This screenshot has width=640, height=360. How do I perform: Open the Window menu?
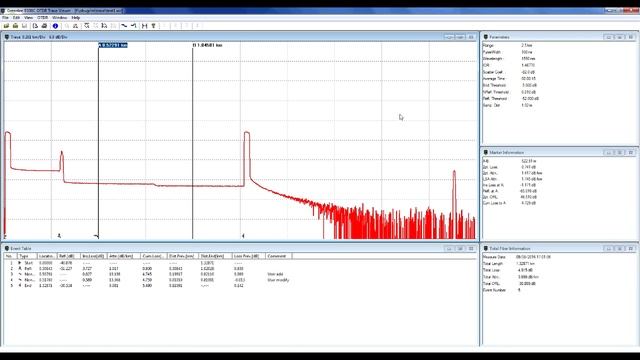click(60, 18)
